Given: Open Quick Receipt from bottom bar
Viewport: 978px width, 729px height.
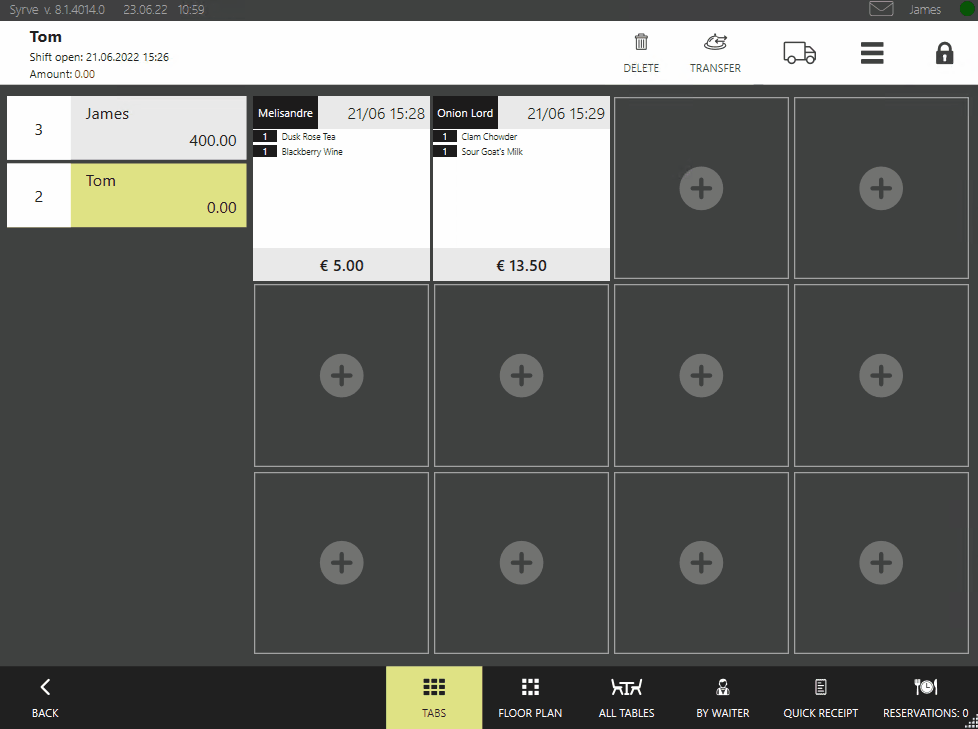Looking at the screenshot, I should point(820,697).
